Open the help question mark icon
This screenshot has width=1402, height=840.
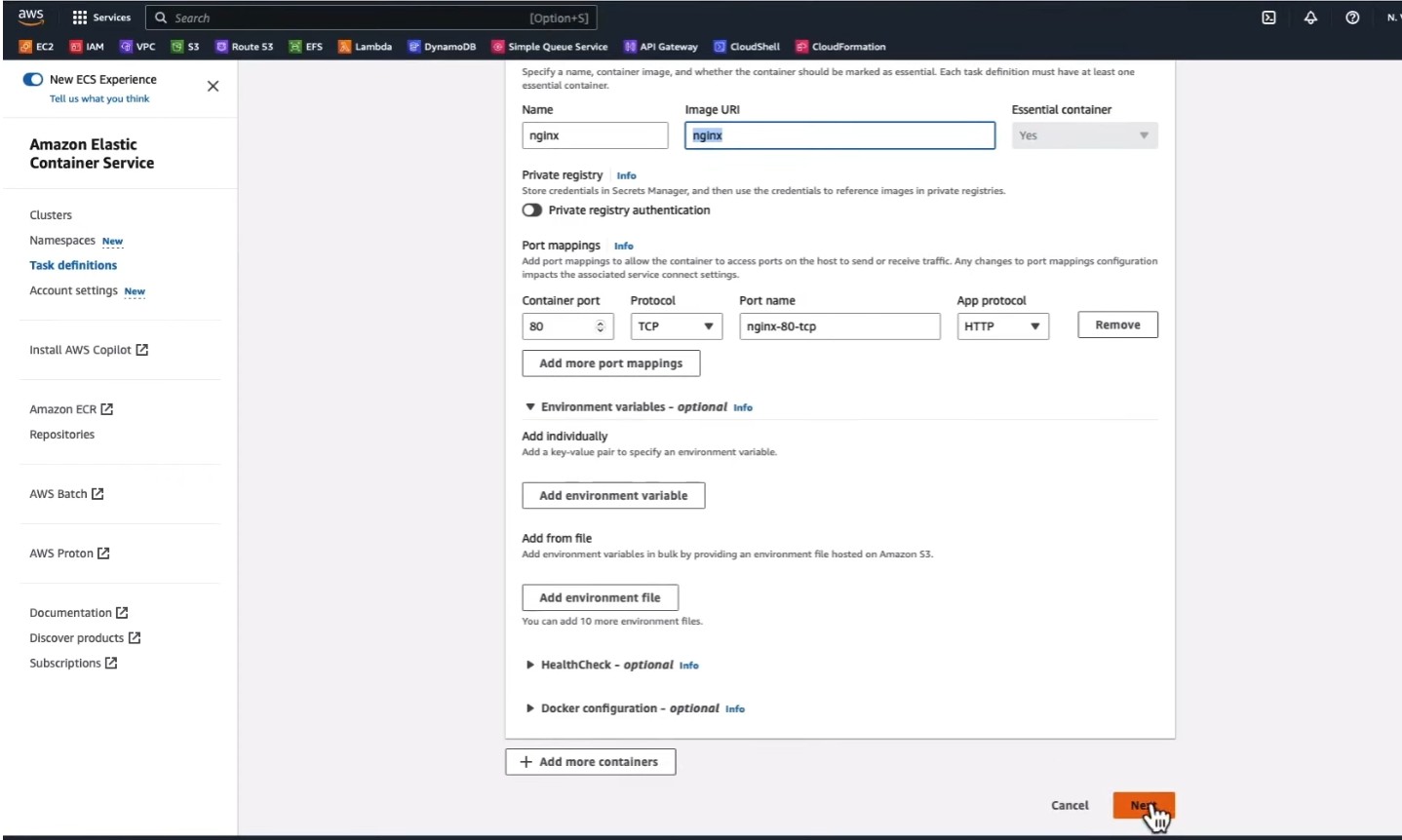(1352, 18)
